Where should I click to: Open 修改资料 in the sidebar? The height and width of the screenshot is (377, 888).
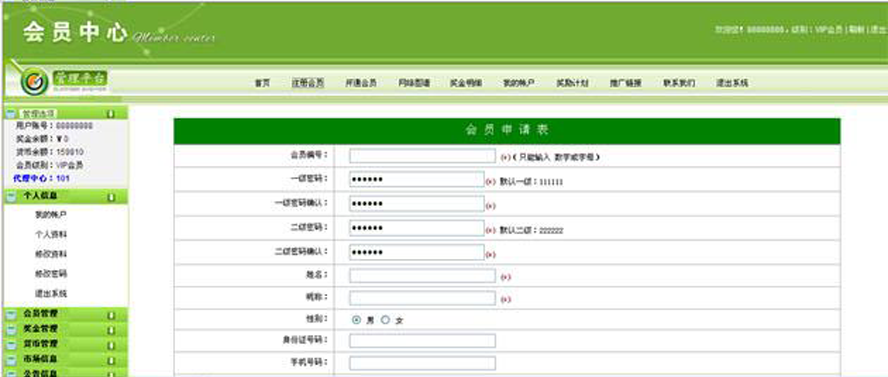tap(51, 254)
